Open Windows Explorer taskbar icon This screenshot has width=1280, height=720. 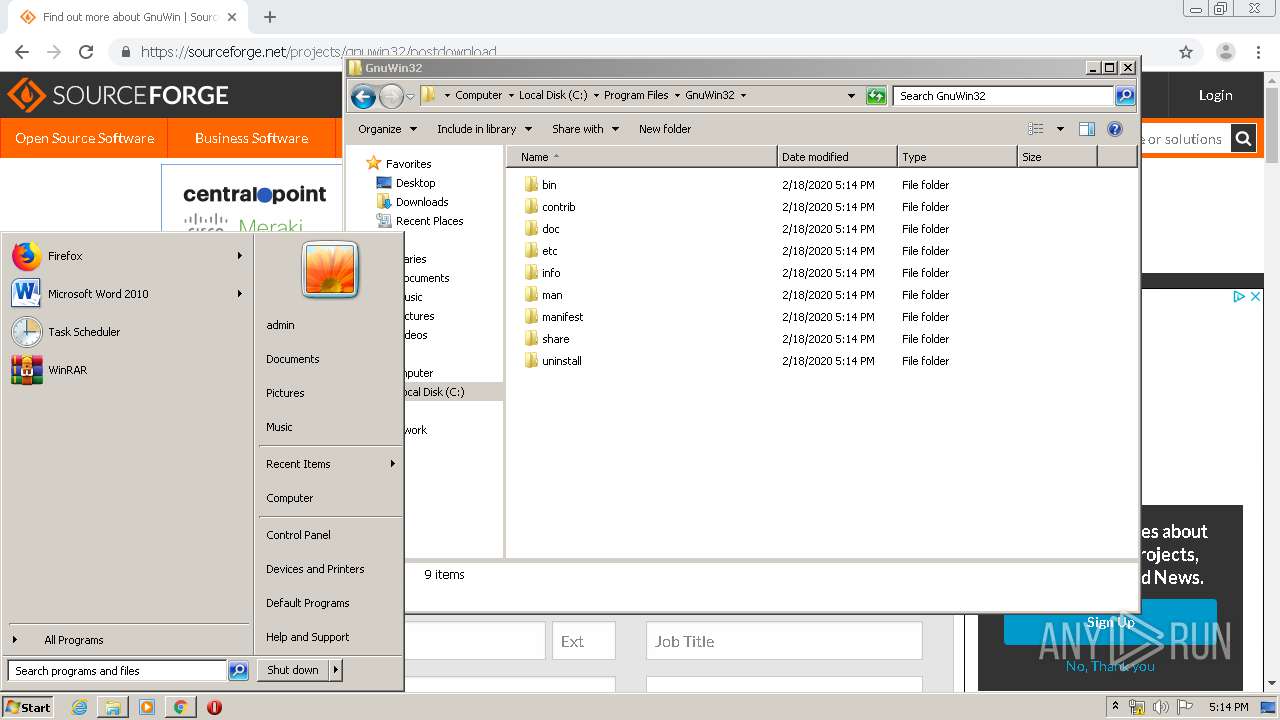tap(113, 707)
